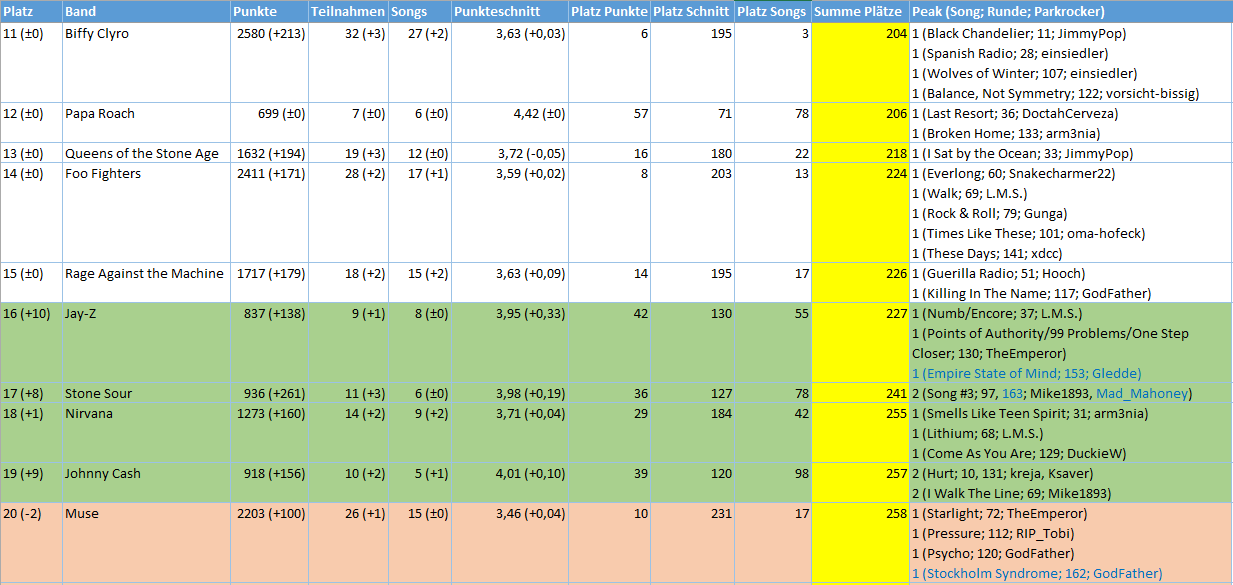The height and width of the screenshot is (585, 1233).
Task: Select the Platz Schnitt header
Action: click(x=691, y=11)
